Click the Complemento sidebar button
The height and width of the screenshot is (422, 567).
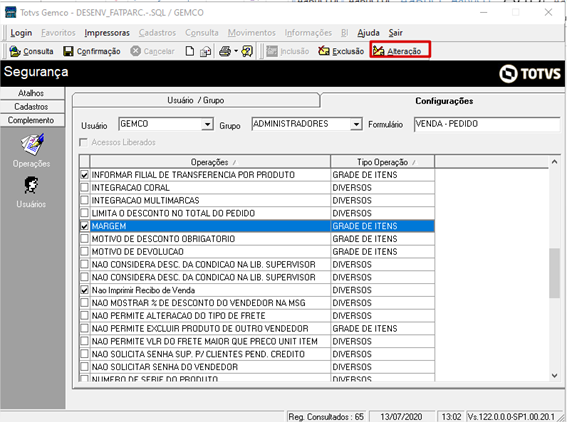(32, 120)
